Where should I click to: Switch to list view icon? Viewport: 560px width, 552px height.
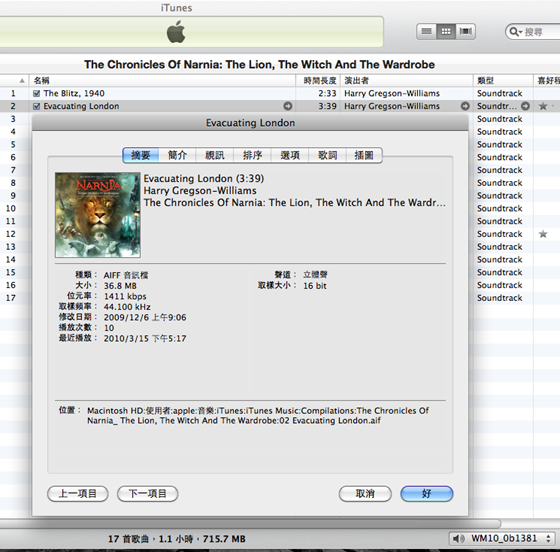click(426, 31)
